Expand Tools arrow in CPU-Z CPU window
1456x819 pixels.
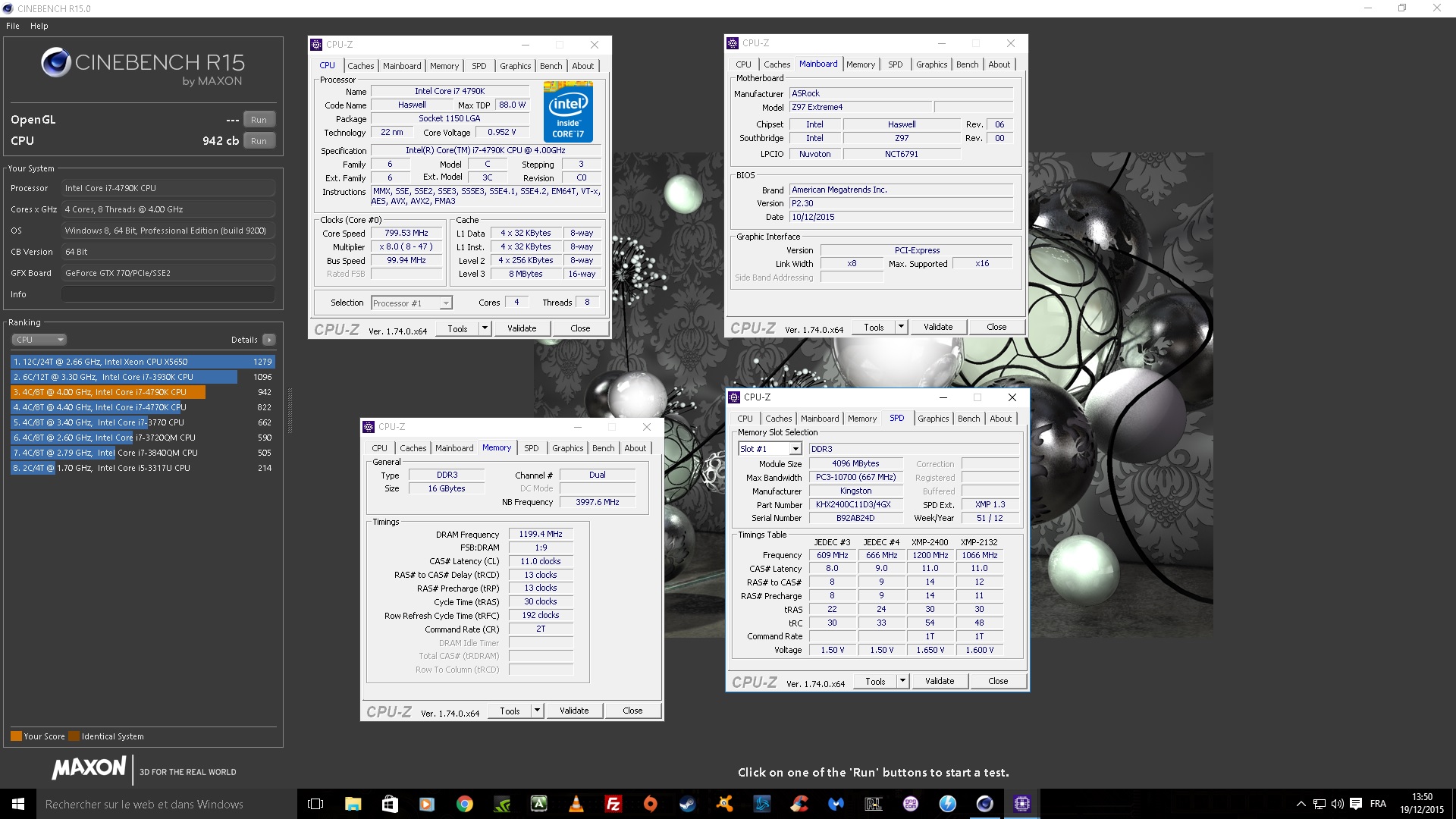click(x=485, y=328)
